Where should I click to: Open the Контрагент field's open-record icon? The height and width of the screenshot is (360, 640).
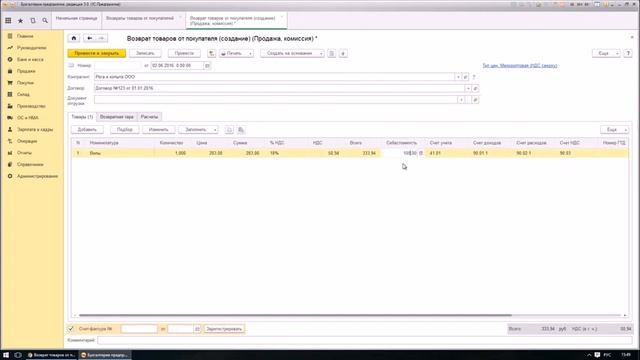[465, 77]
